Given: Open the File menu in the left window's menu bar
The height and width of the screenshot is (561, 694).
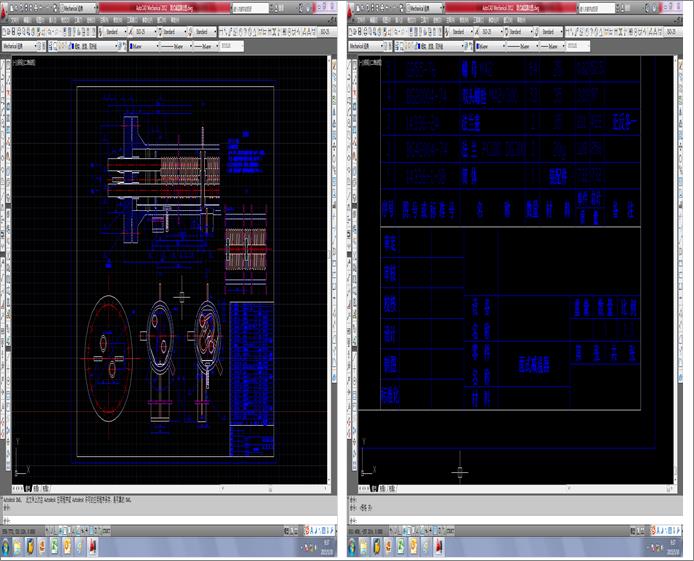Looking at the screenshot, I should [14, 20].
